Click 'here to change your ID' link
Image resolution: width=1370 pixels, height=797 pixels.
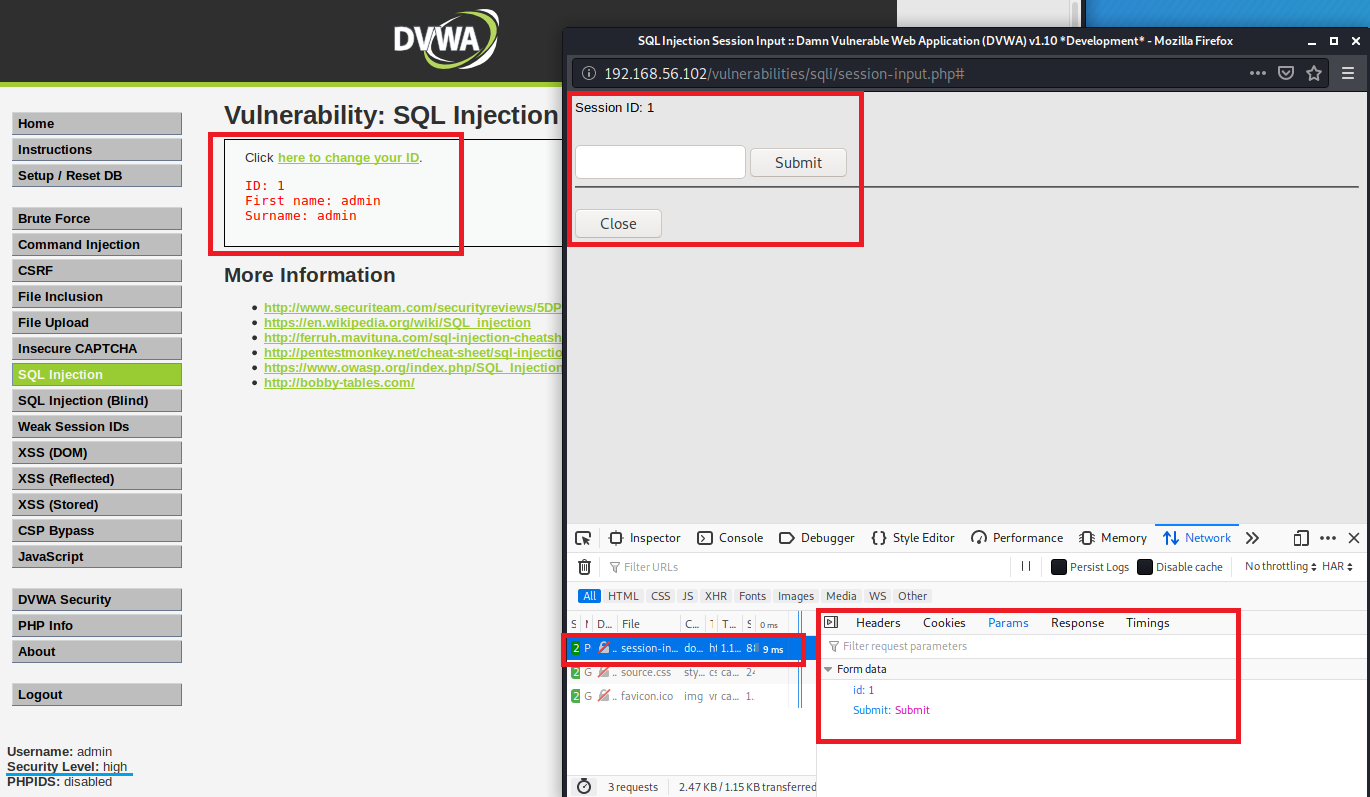[348, 158]
